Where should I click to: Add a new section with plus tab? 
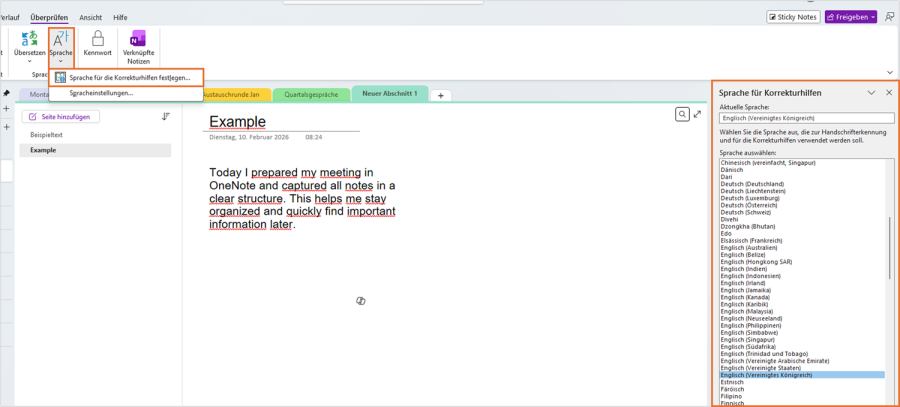pos(441,95)
